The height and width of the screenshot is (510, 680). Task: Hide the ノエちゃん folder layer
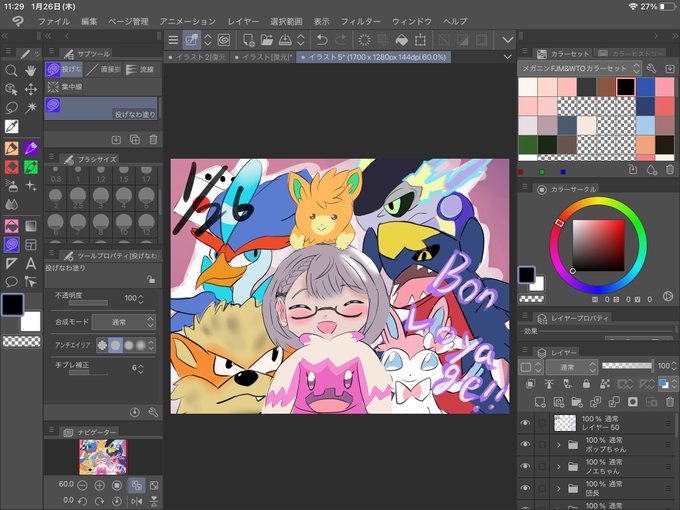[x=525, y=466]
